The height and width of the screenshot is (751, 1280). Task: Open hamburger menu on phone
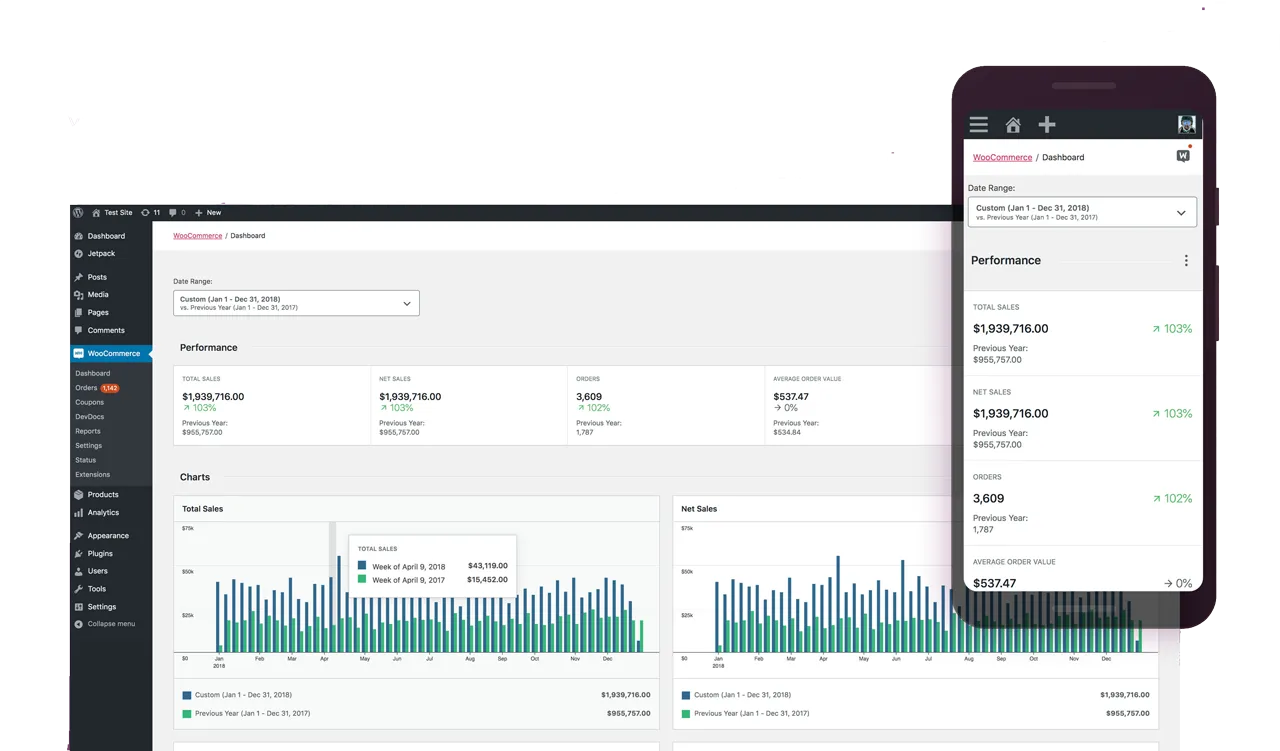point(979,125)
